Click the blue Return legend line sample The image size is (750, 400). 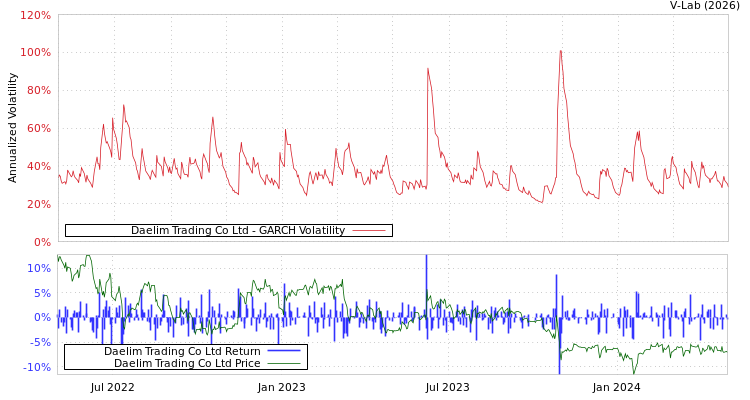pos(284,352)
